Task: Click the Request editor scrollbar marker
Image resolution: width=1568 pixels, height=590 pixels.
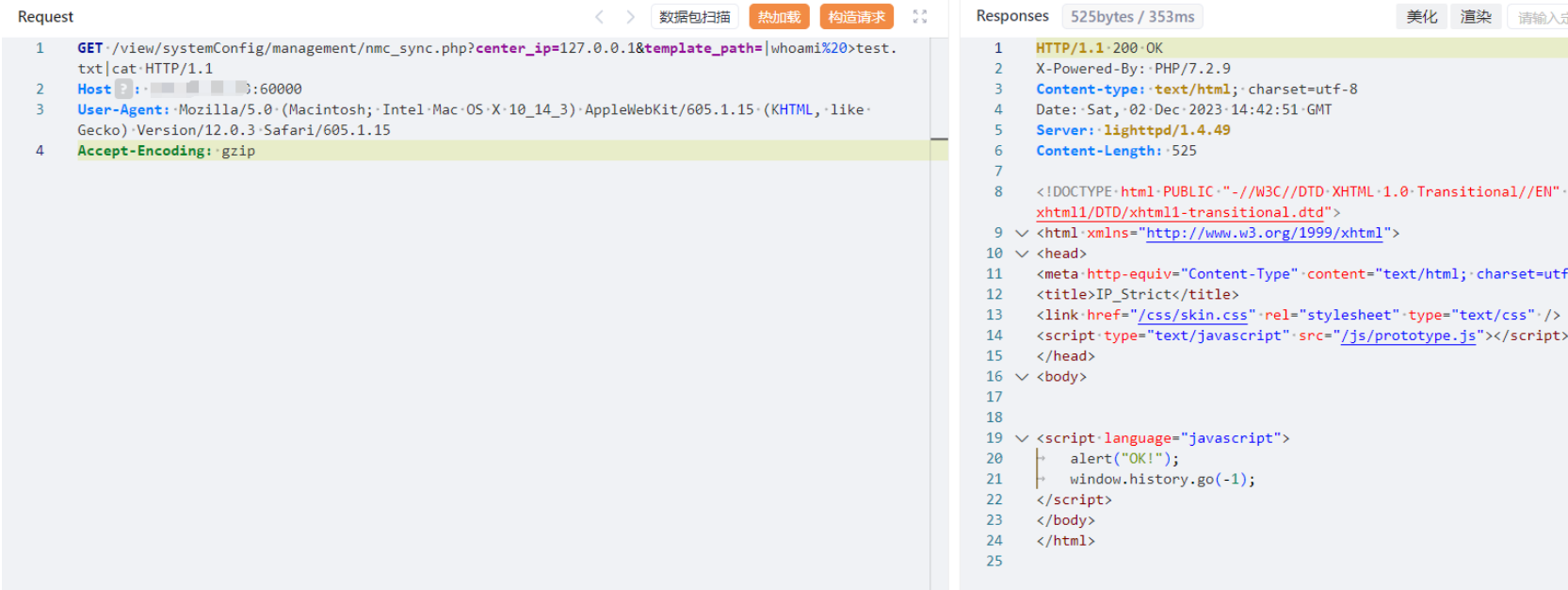Action: pyautogui.click(x=939, y=139)
